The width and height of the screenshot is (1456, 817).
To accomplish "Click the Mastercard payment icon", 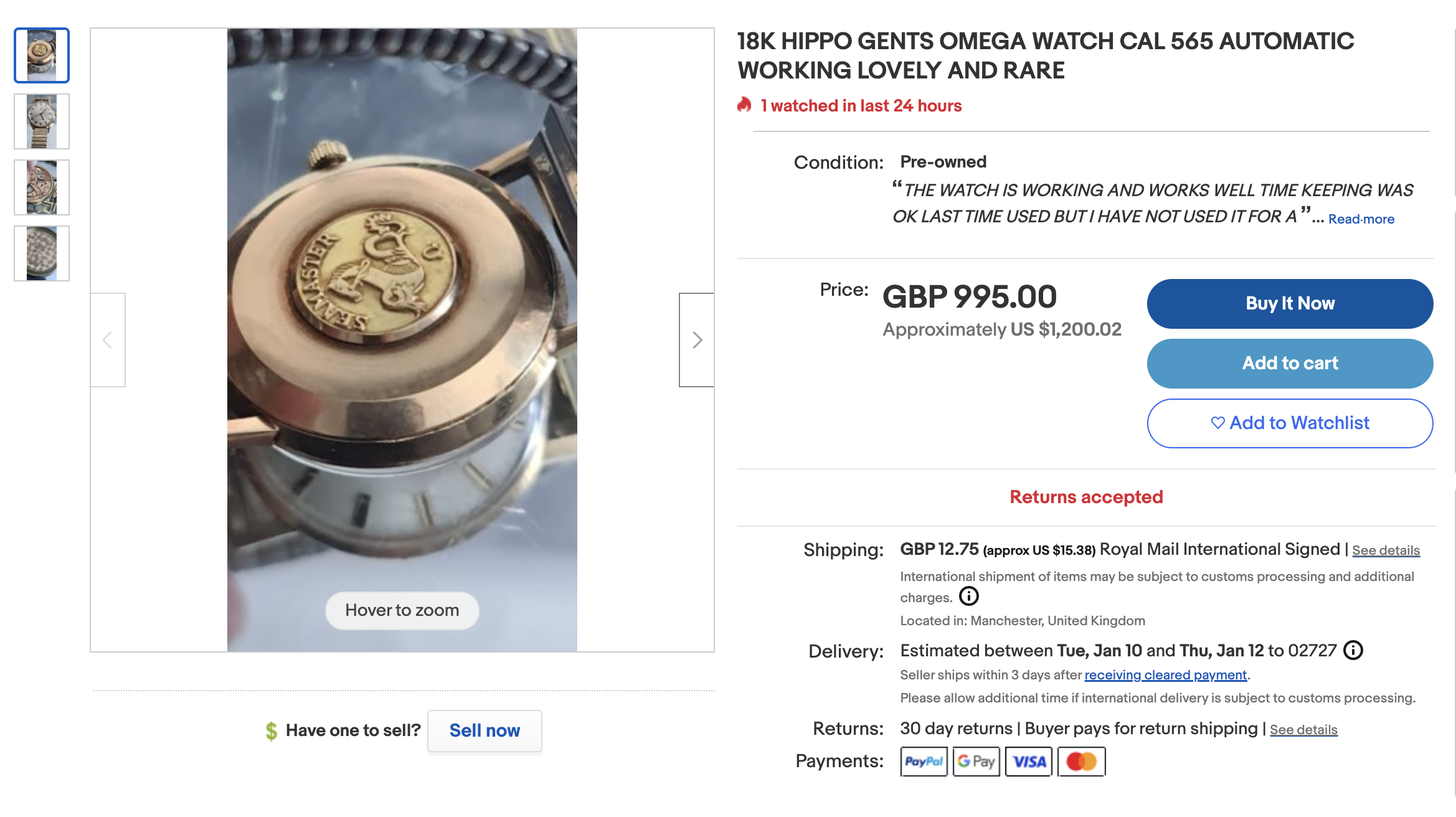I will click(x=1081, y=762).
